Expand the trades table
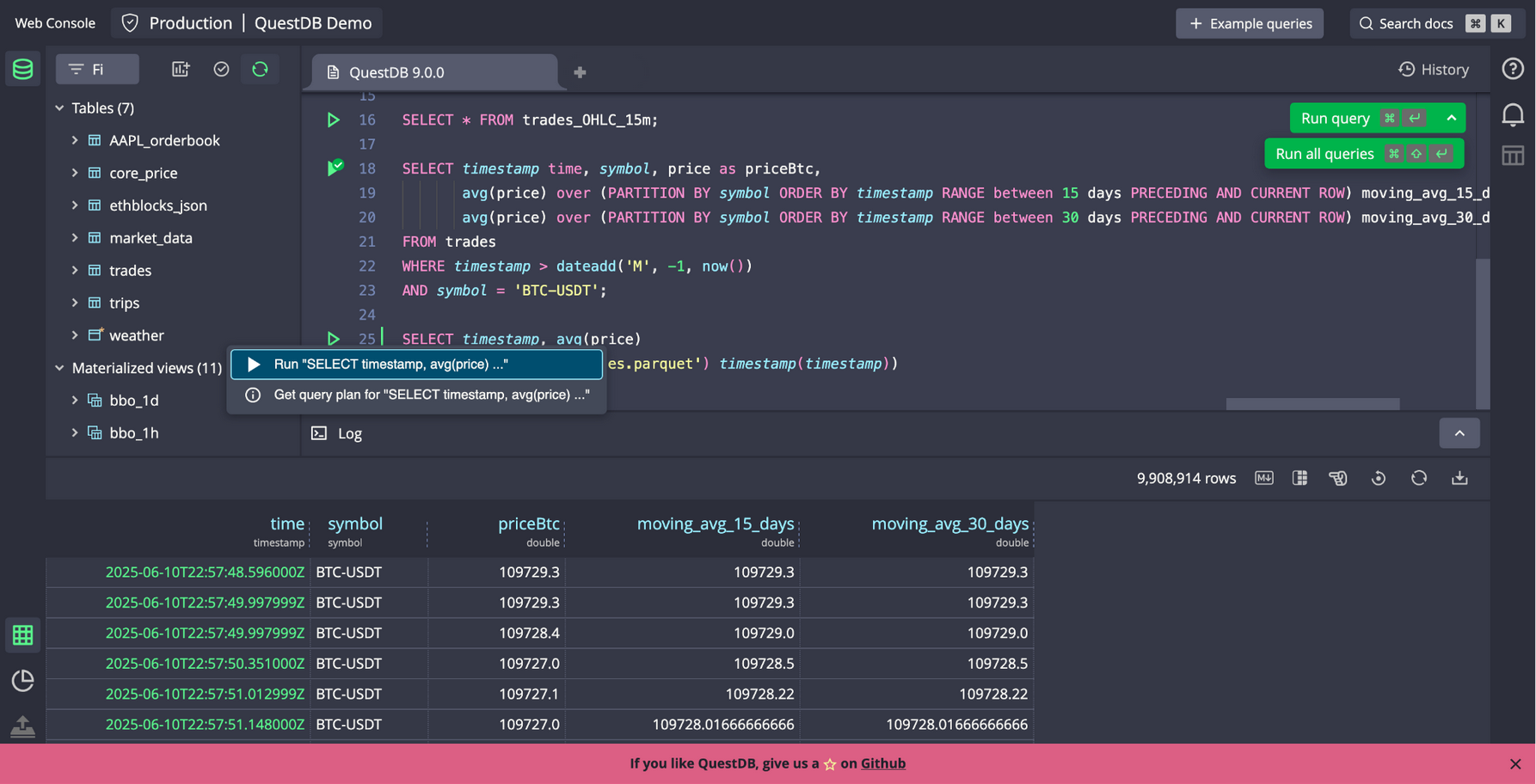 click(75, 270)
